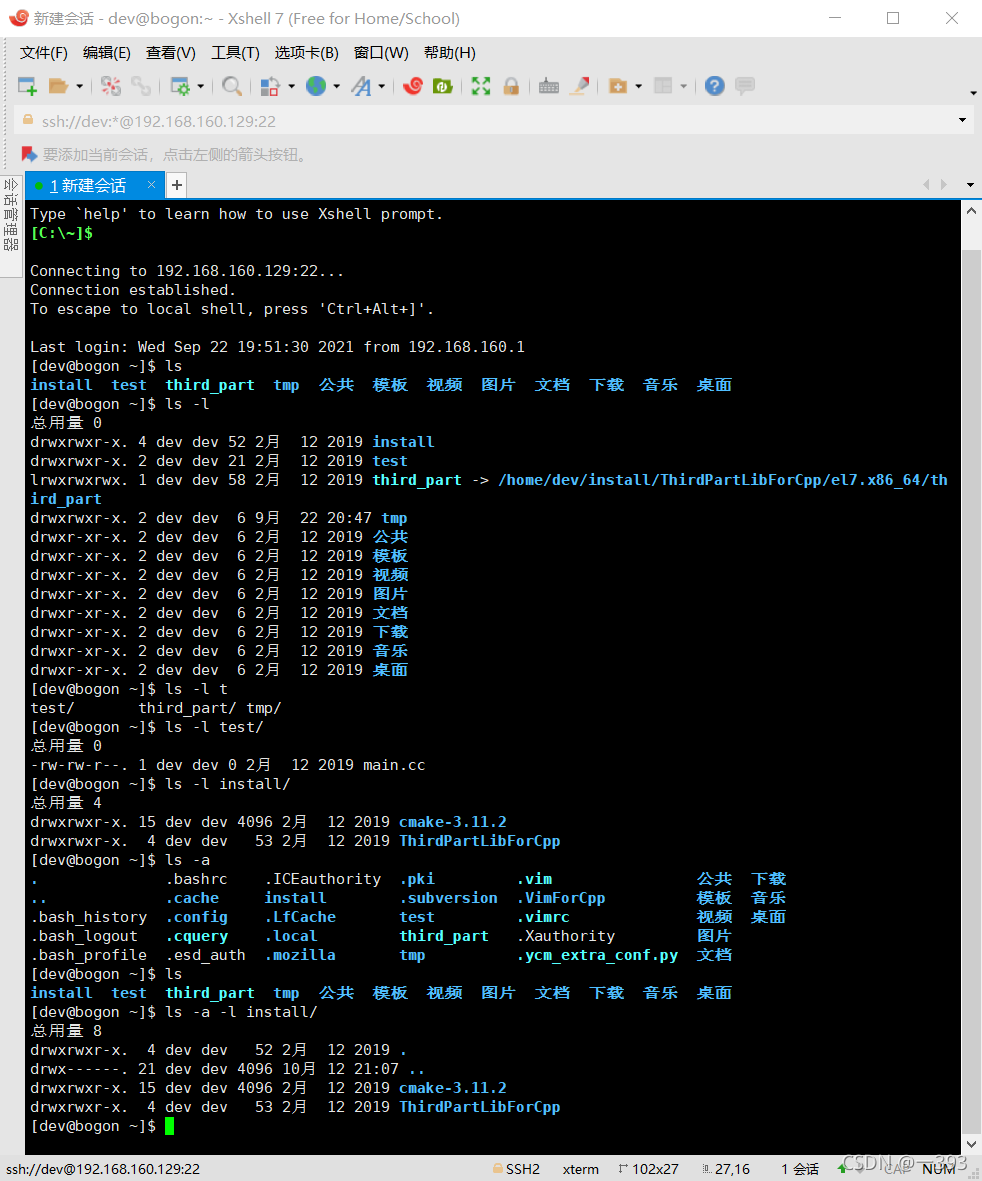Open the 文件(F) menu

44,53
